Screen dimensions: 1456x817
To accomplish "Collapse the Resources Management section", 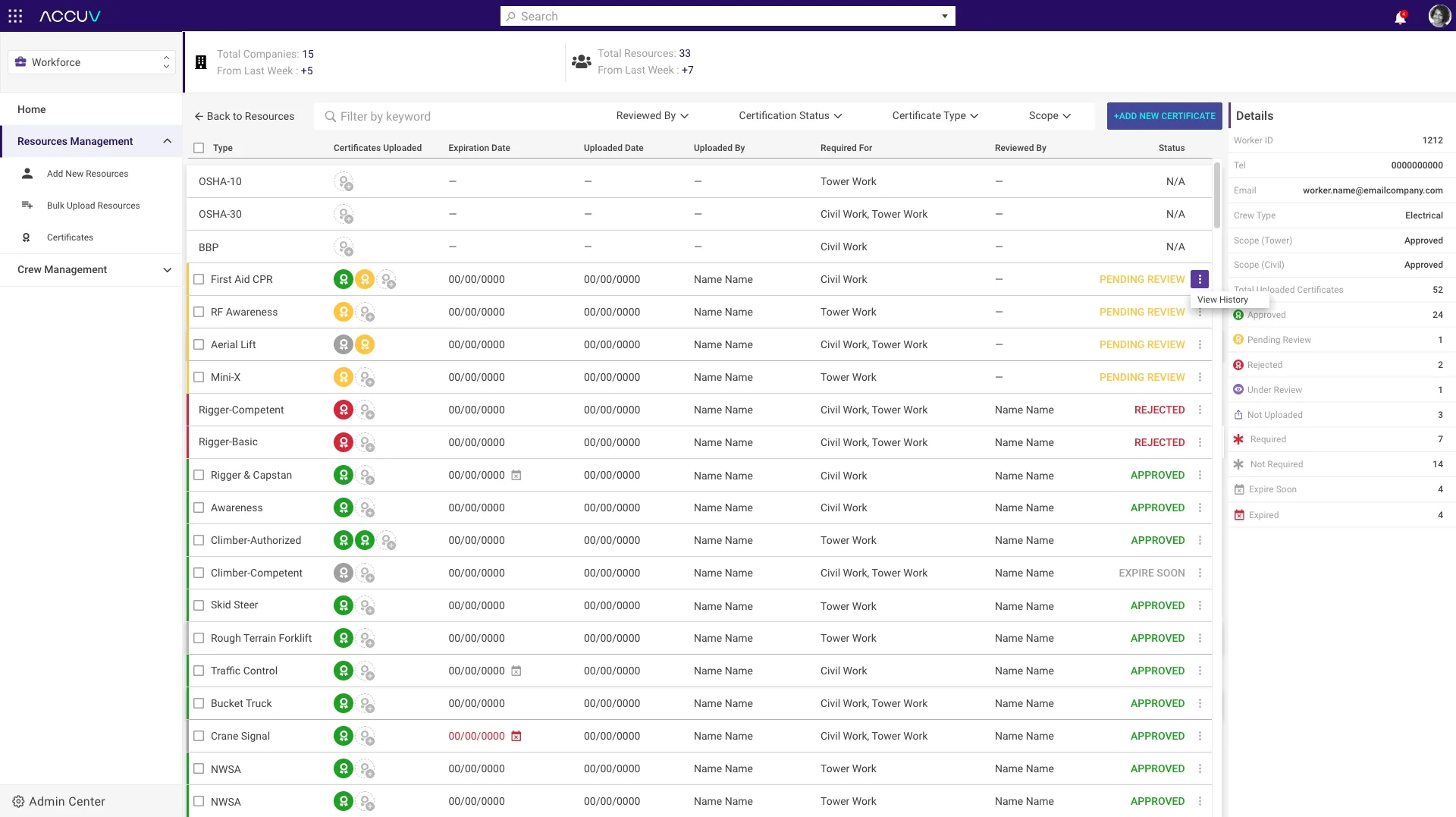I will coord(92,141).
